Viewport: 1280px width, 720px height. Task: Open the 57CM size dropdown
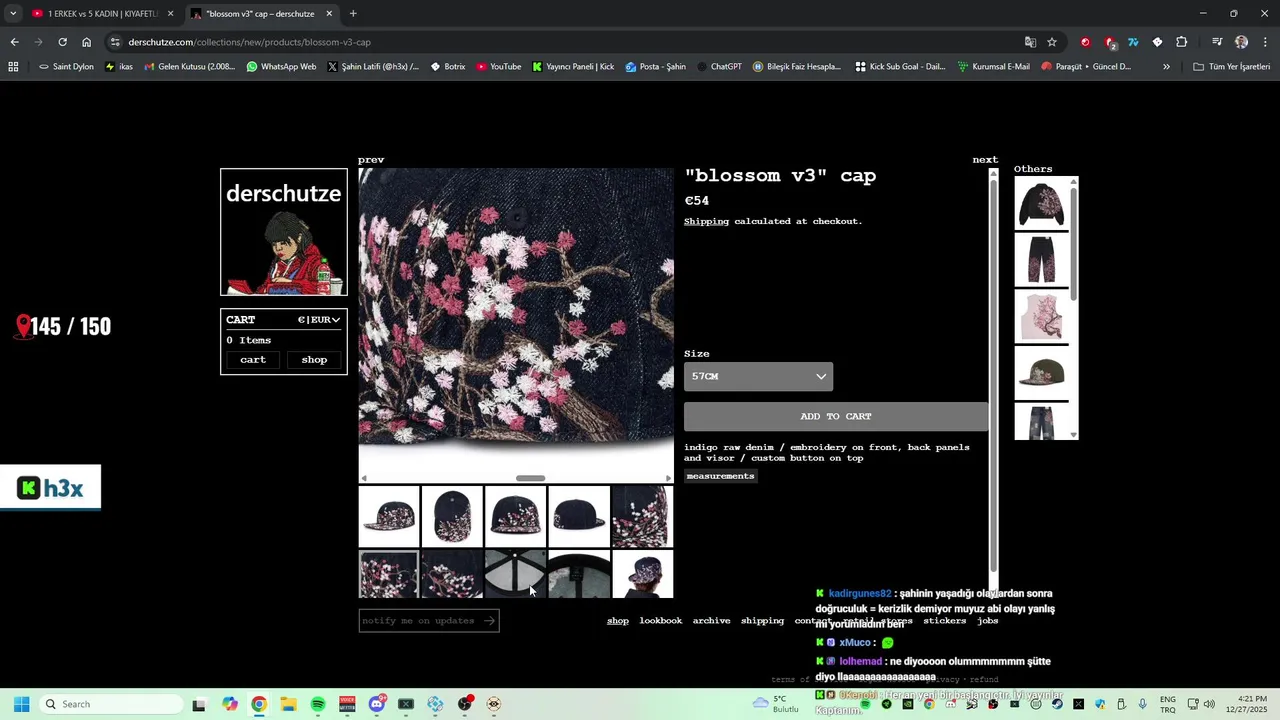tap(758, 376)
